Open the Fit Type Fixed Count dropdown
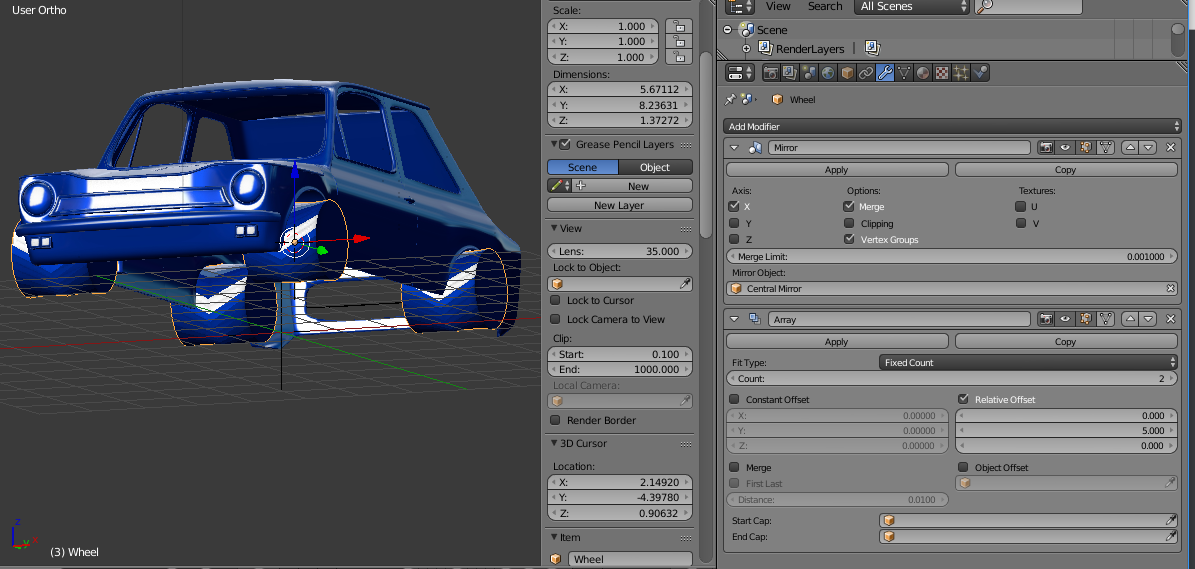This screenshot has height=569, width=1195. pyautogui.click(x=1029, y=363)
